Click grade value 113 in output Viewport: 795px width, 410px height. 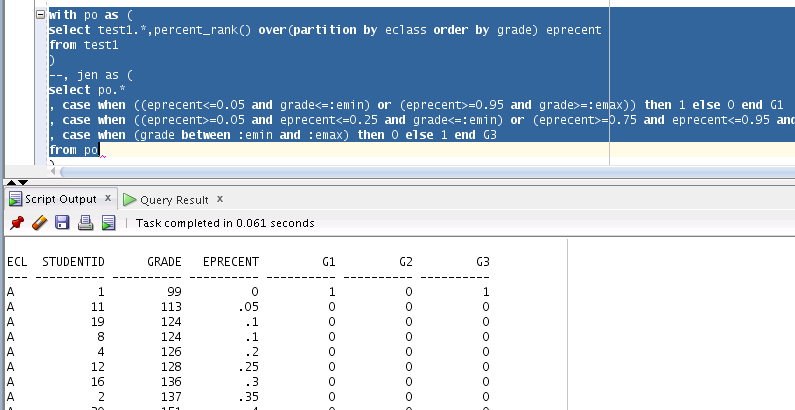pos(171,307)
